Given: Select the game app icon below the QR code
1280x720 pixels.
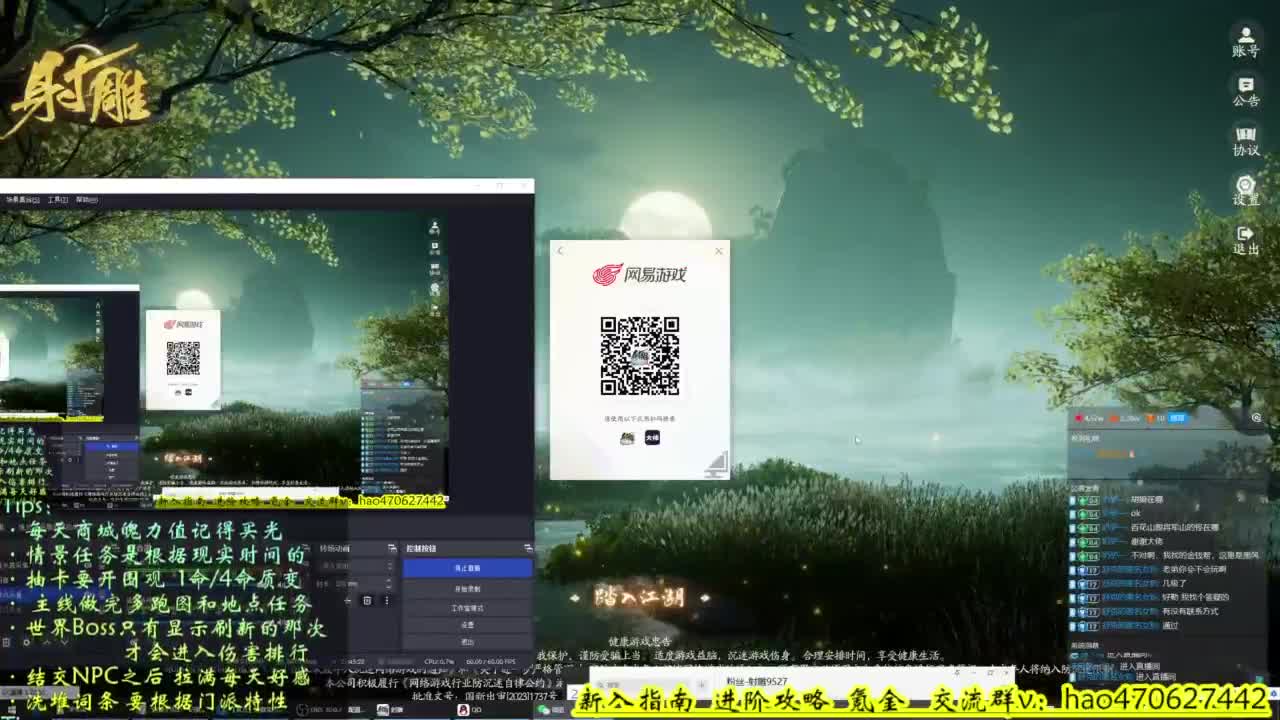Looking at the screenshot, I should coord(627,437).
